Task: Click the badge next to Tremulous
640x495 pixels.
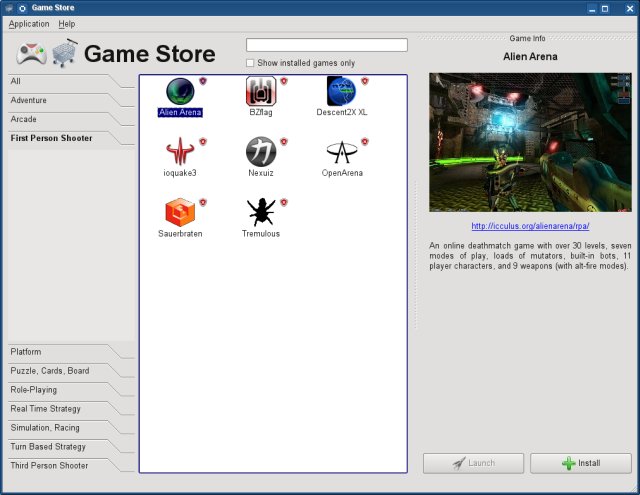Action: click(x=284, y=202)
